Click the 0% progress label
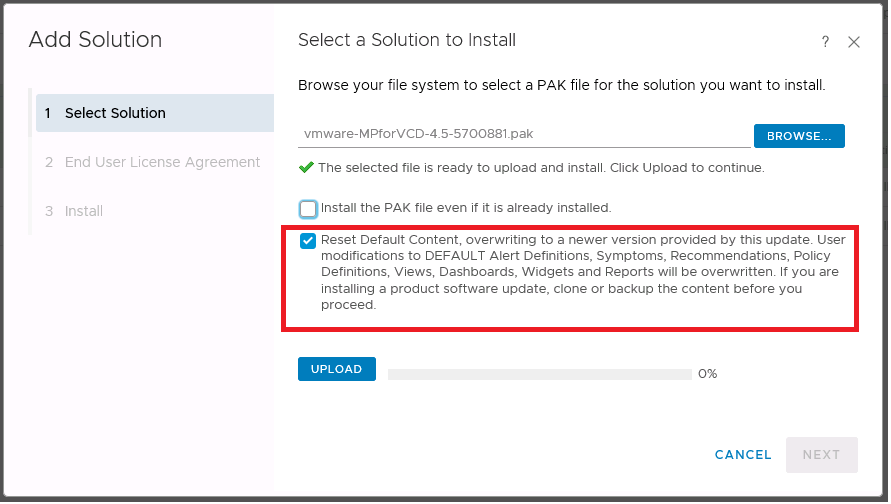Viewport: 891px width, 504px height. click(x=708, y=374)
